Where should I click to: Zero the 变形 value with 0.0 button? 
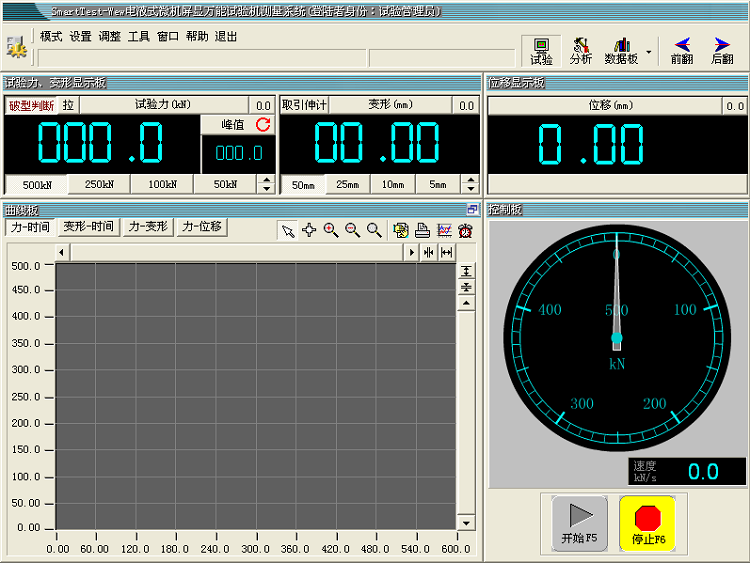(x=466, y=106)
